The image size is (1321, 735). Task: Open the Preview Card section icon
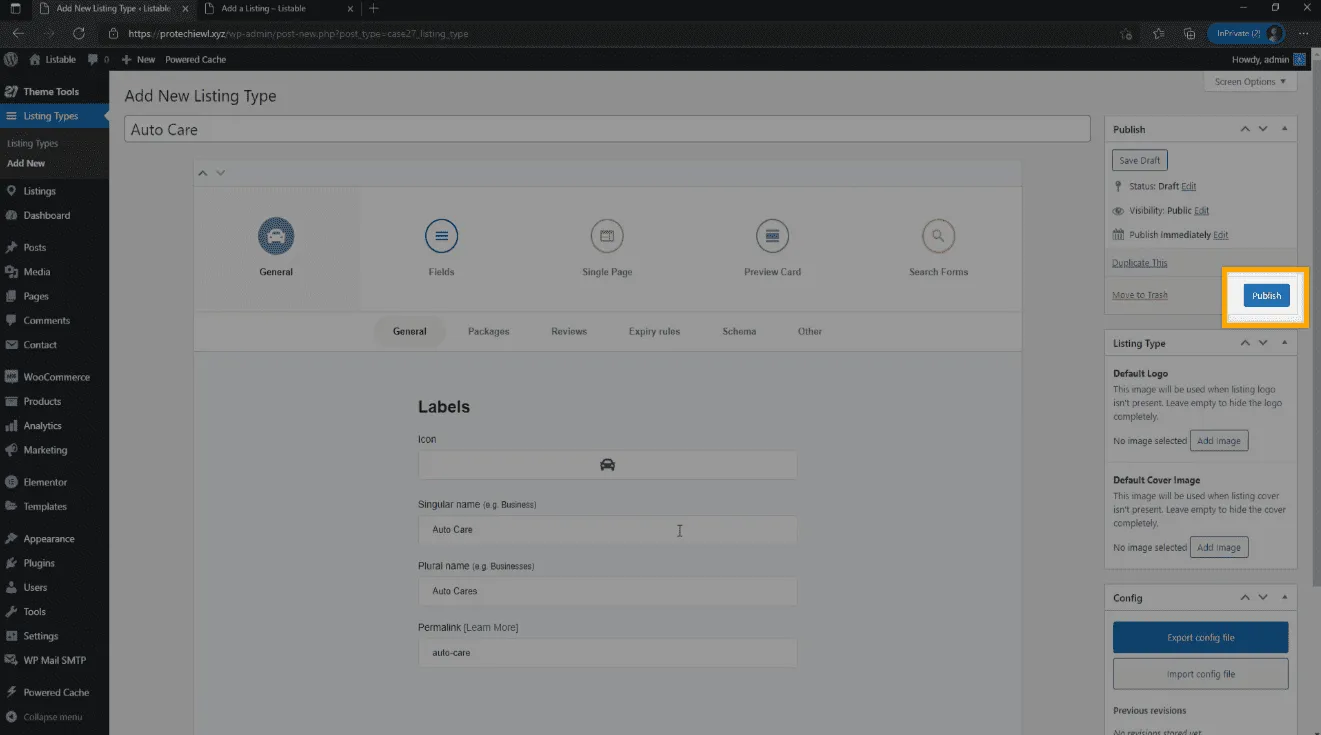pyautogui.click(x=772, y=237)
